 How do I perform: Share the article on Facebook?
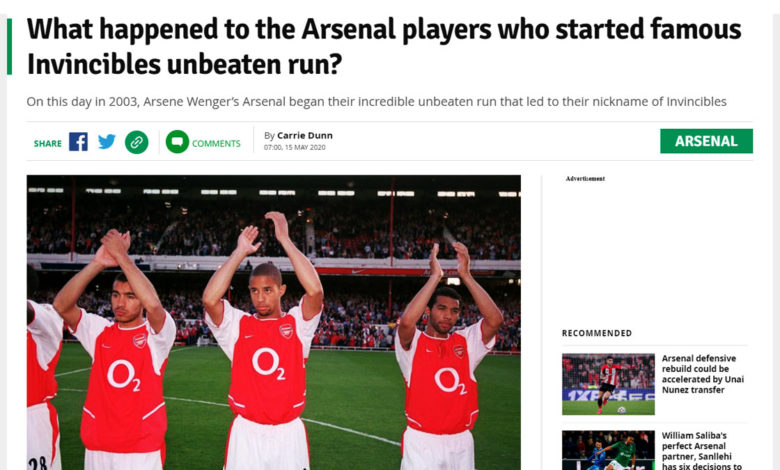[x=78, y=142]
